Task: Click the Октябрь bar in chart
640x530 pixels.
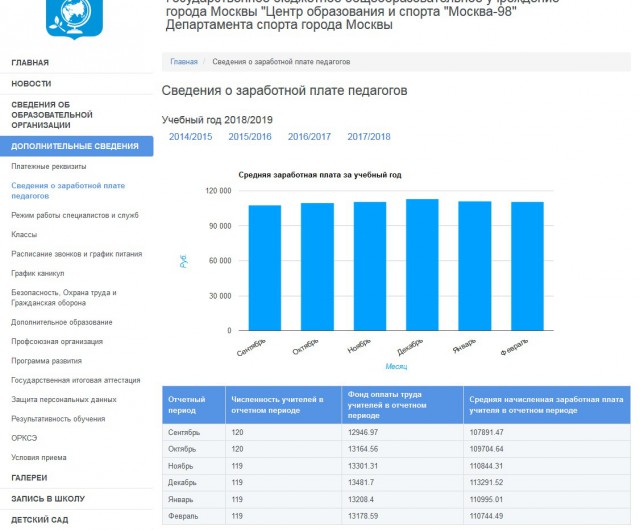Action: point(317,267)
